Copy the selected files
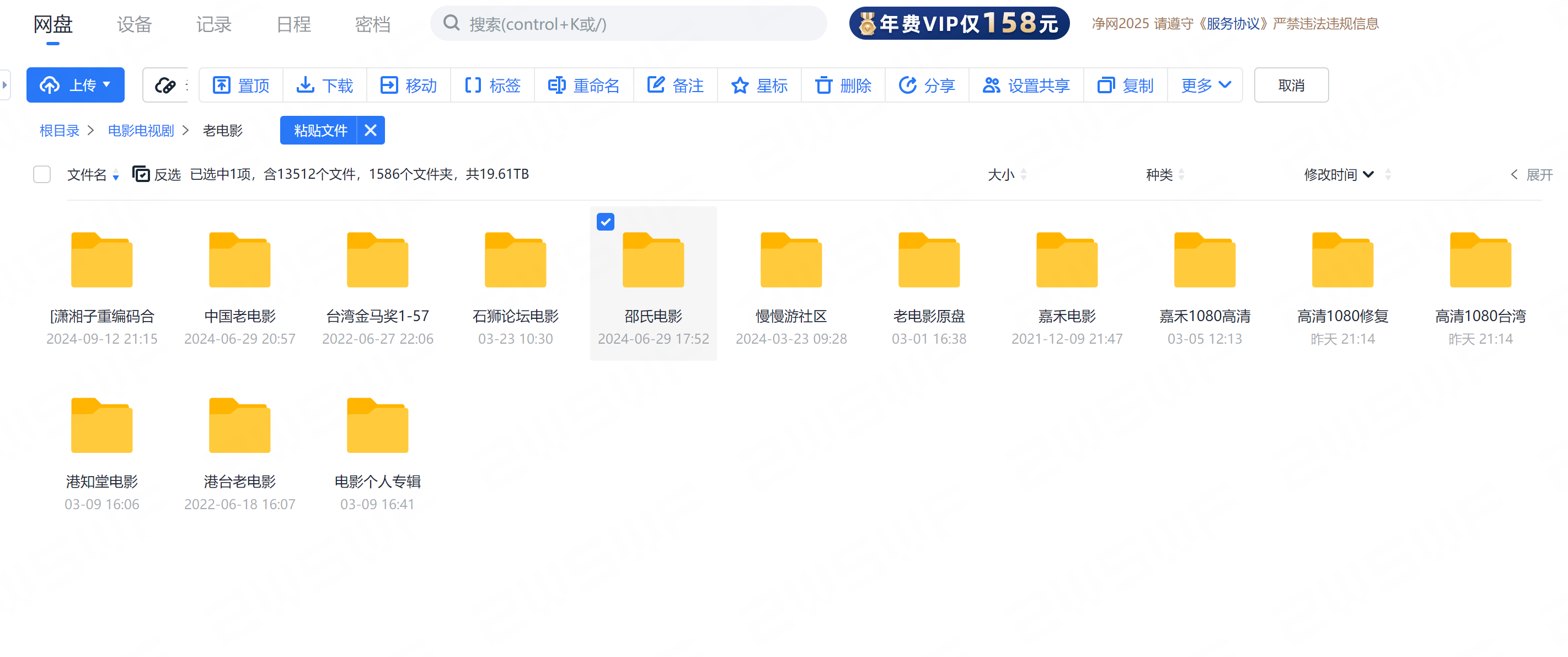Viewport: 1568px width, 657px height. [x=1125, y=84]
